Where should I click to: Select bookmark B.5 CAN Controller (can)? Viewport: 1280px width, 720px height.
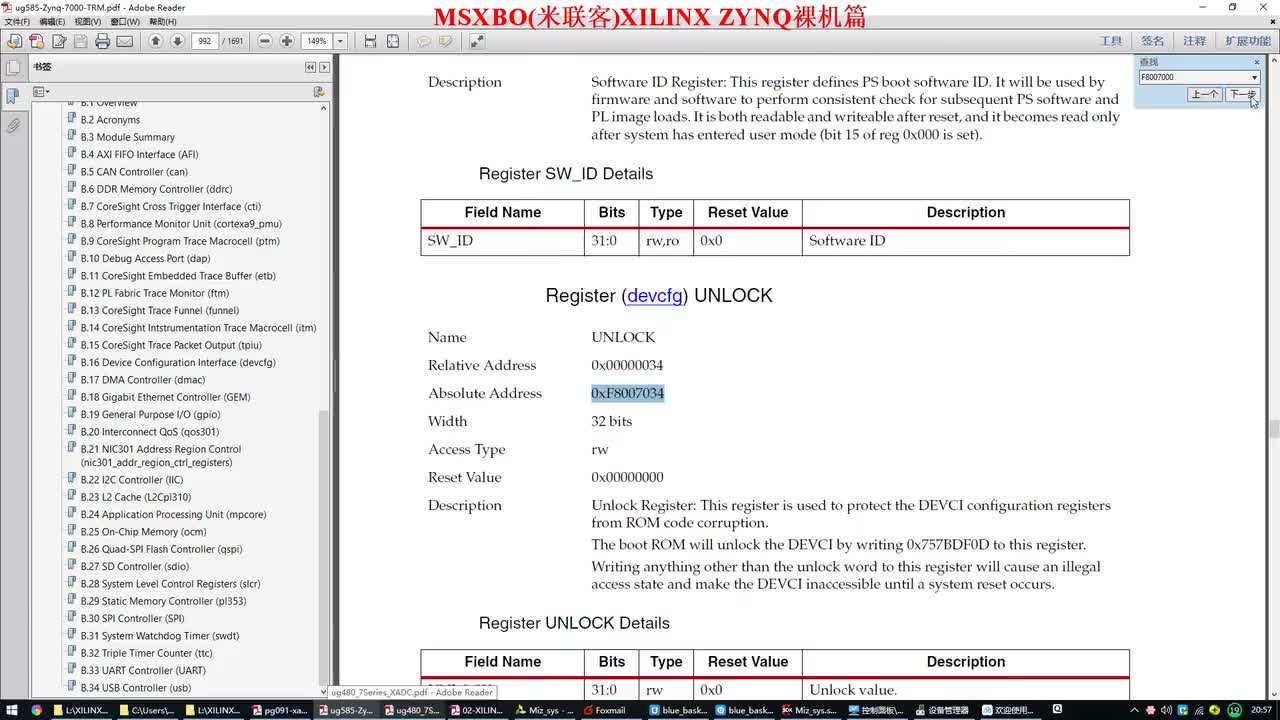point(134,172)
